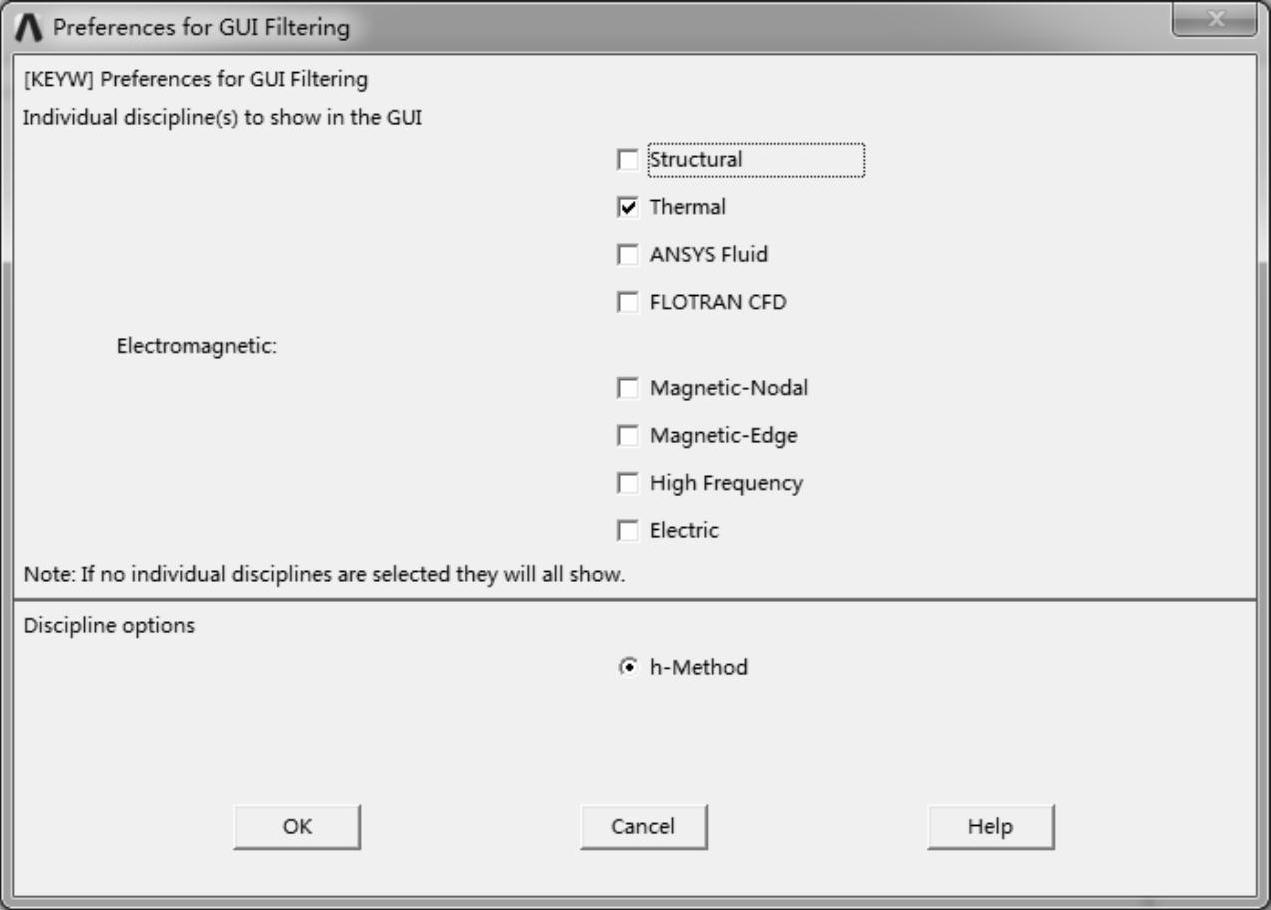Turn on the FLOTRAN CFD option
This screenshot has width=1271, height=910.
coord(628,302)
